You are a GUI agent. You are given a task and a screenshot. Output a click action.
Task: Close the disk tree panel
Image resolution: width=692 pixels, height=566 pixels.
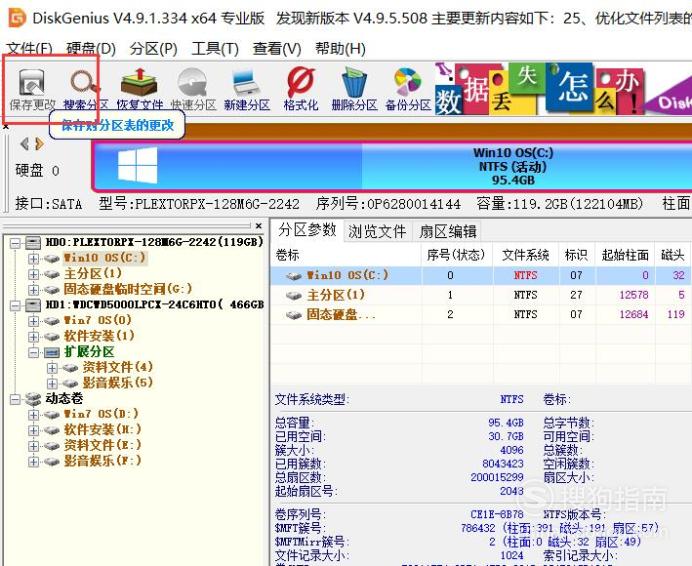[x=259, y=226]
